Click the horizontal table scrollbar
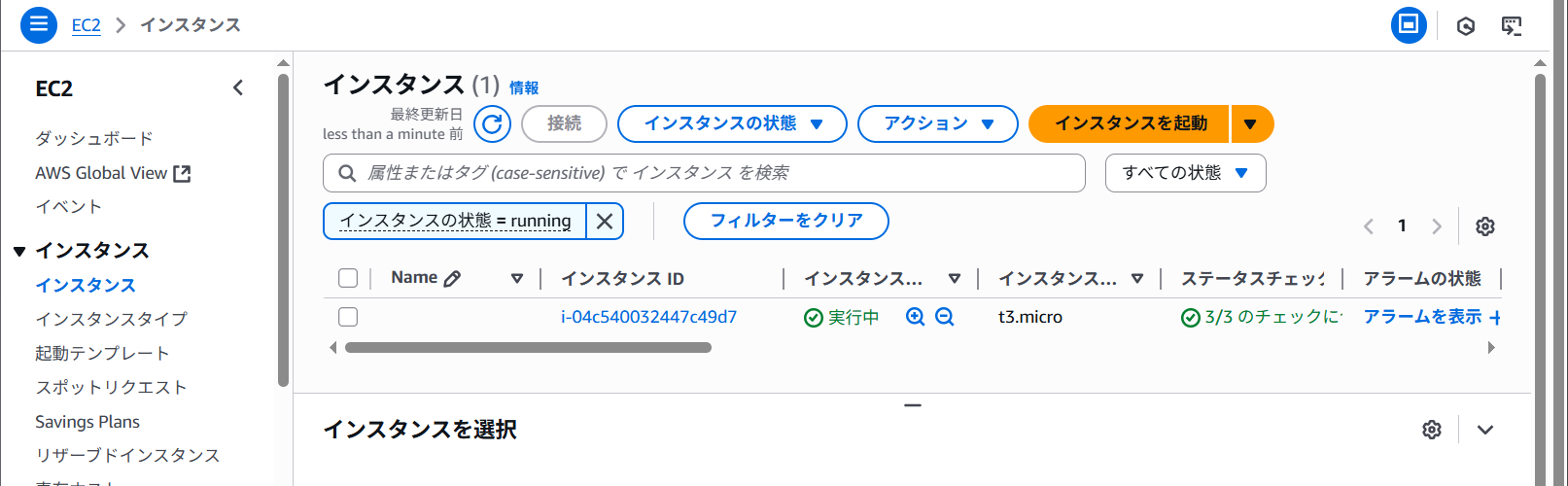 tap(528, 347)
